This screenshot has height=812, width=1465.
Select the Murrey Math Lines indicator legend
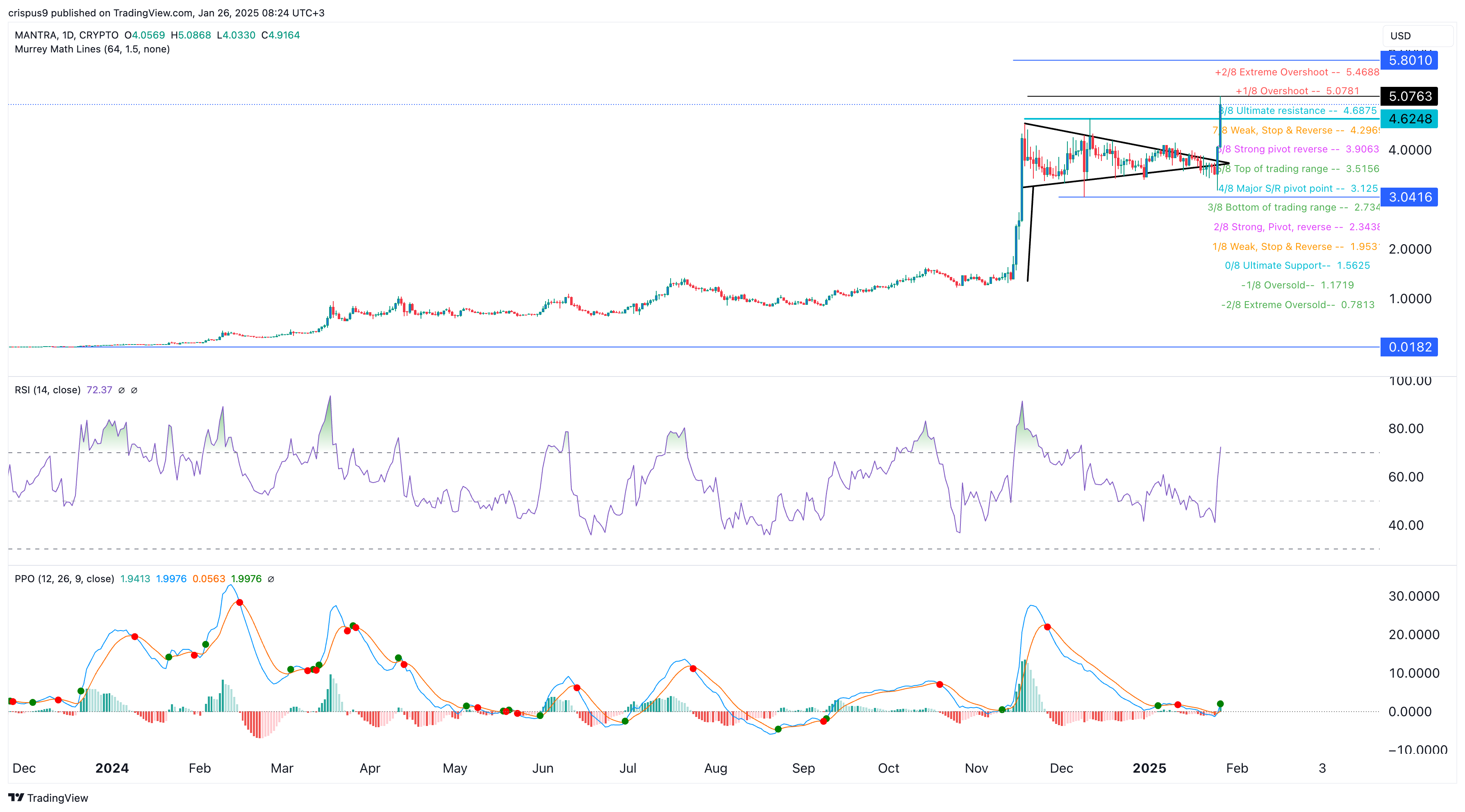pyautogui.click(x=92, y=50)
